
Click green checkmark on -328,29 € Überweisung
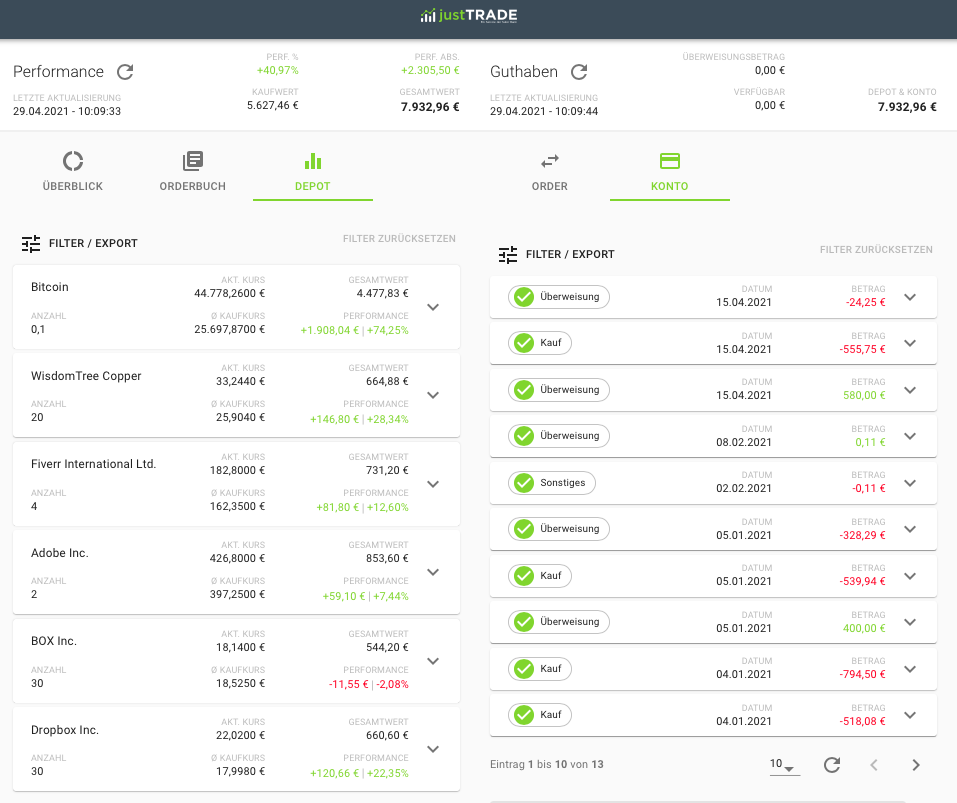point(524,528)
